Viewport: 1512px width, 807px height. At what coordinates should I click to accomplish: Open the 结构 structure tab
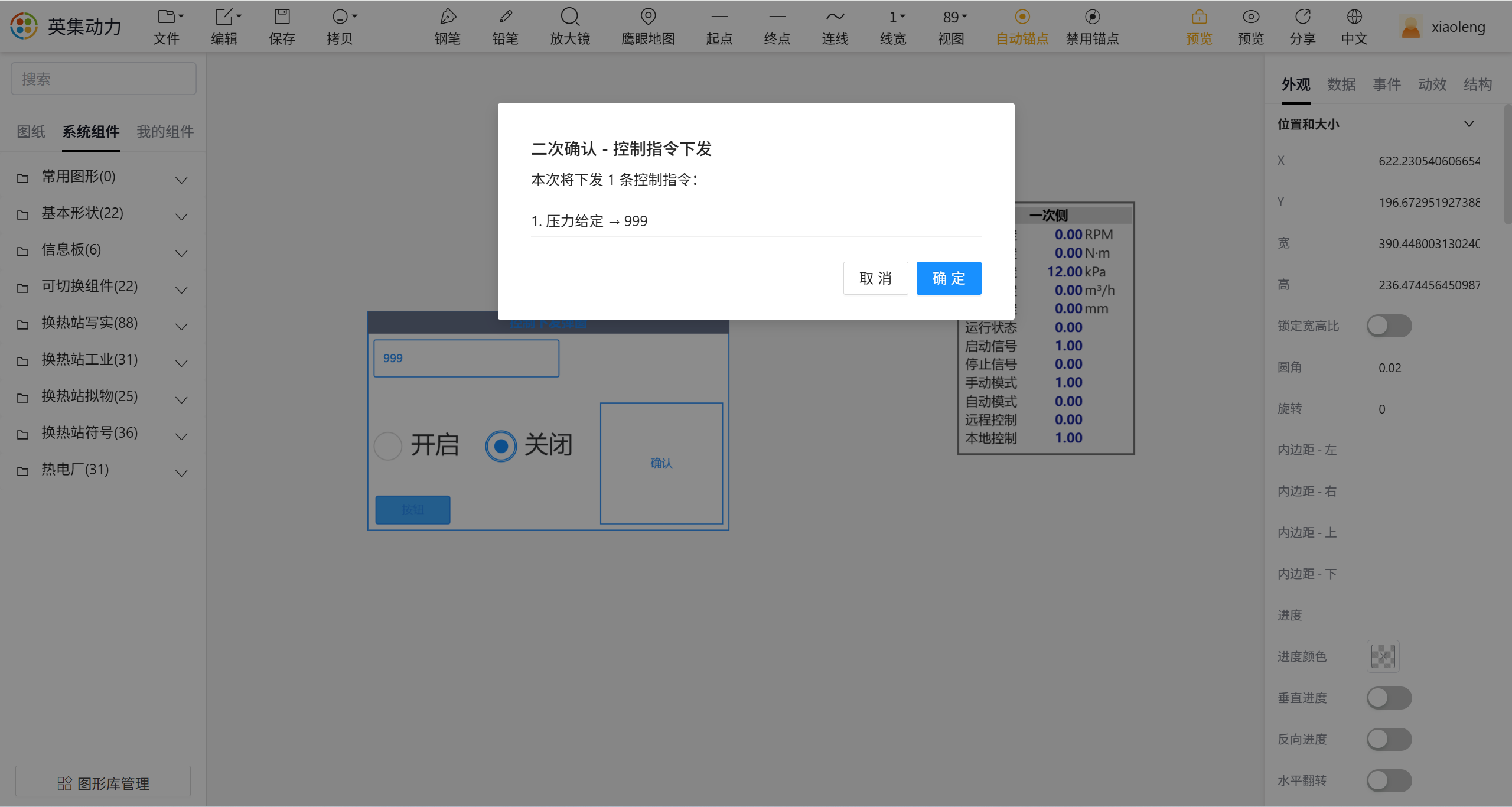(x=1478, y=84)
